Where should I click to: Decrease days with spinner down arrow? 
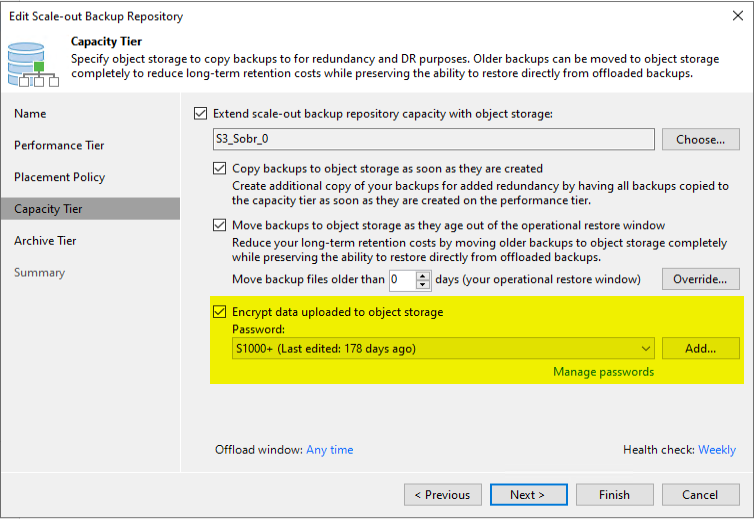click(x=423, y=285)
